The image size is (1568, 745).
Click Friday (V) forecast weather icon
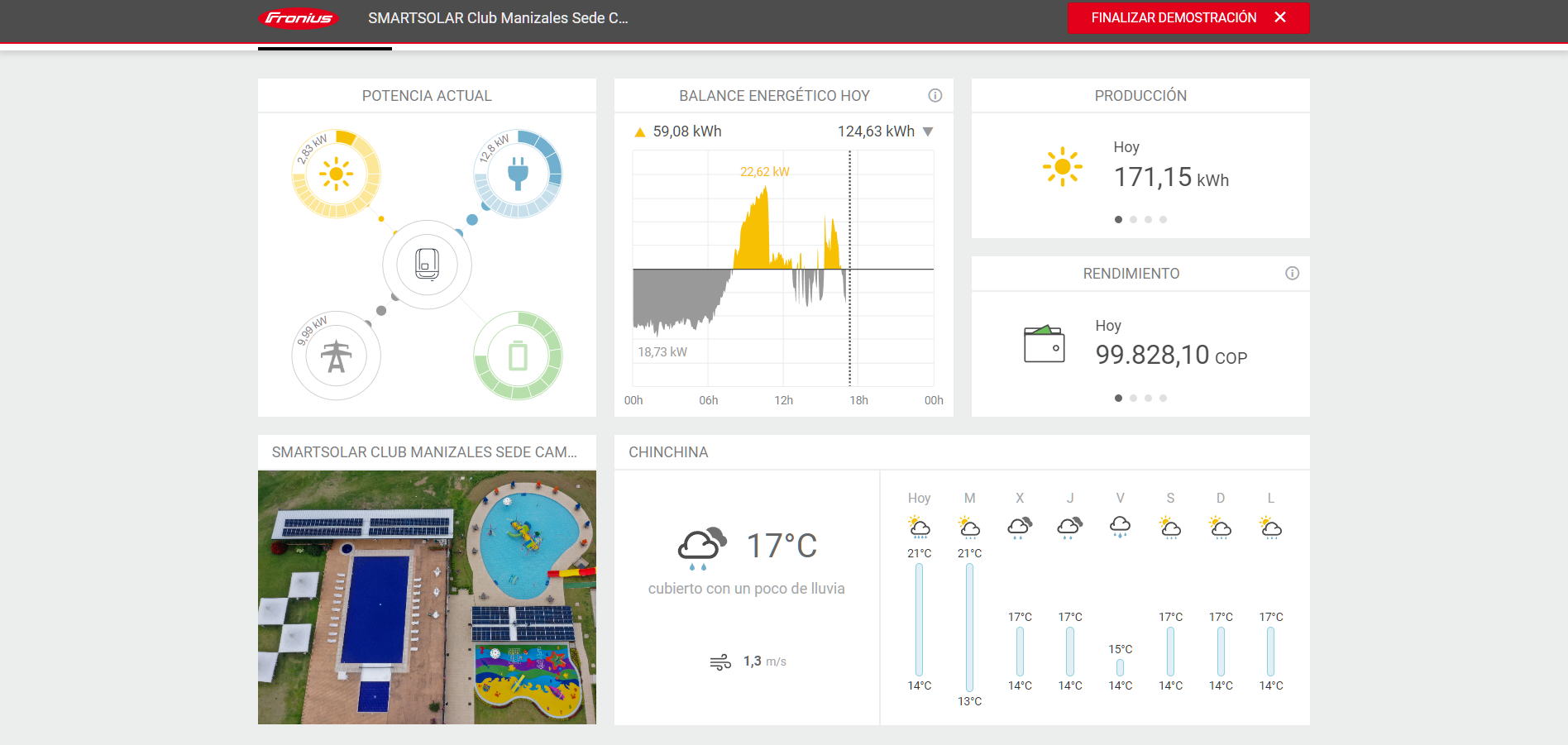(x=1120, y=527)
